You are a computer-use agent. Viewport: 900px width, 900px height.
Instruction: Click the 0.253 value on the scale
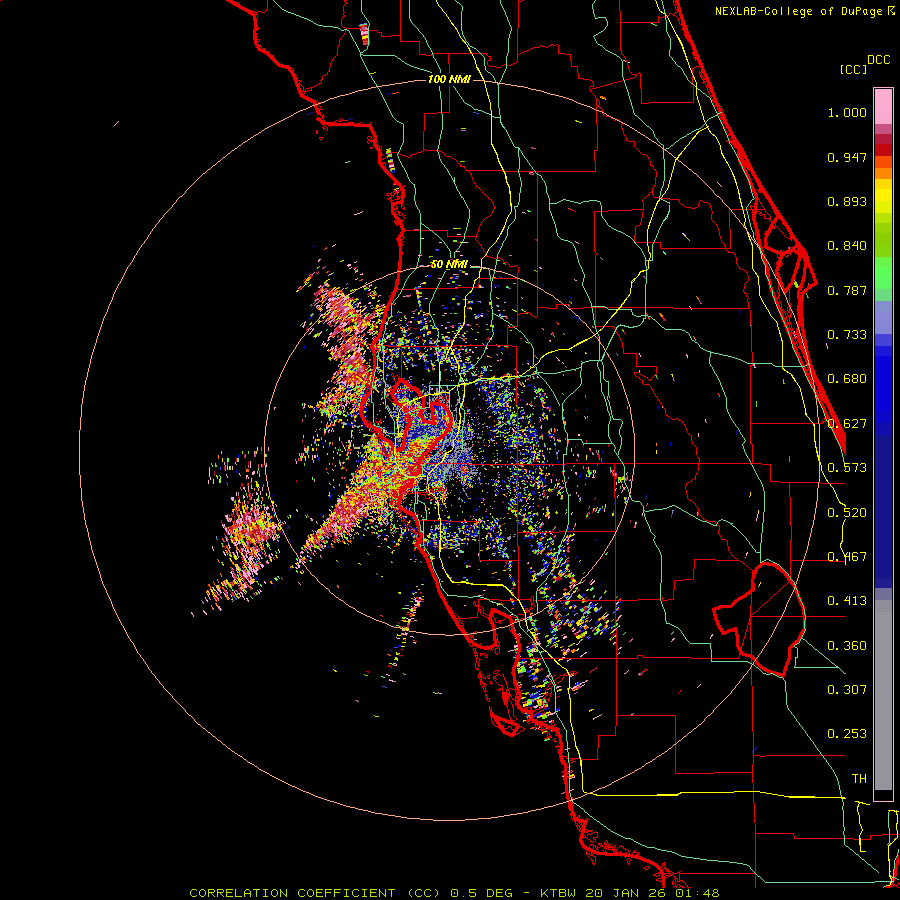tap(847, 734)
